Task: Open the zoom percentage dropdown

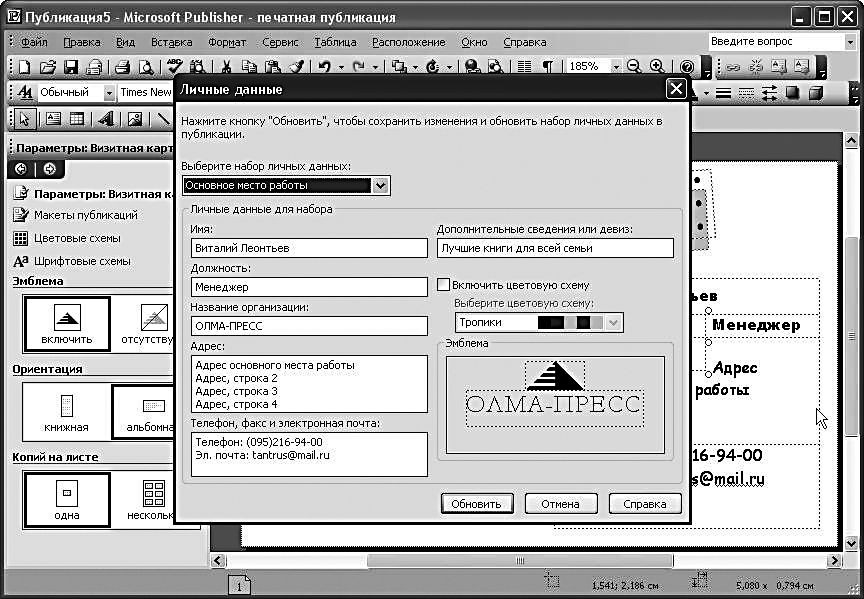Action: (x=617, y=67)
